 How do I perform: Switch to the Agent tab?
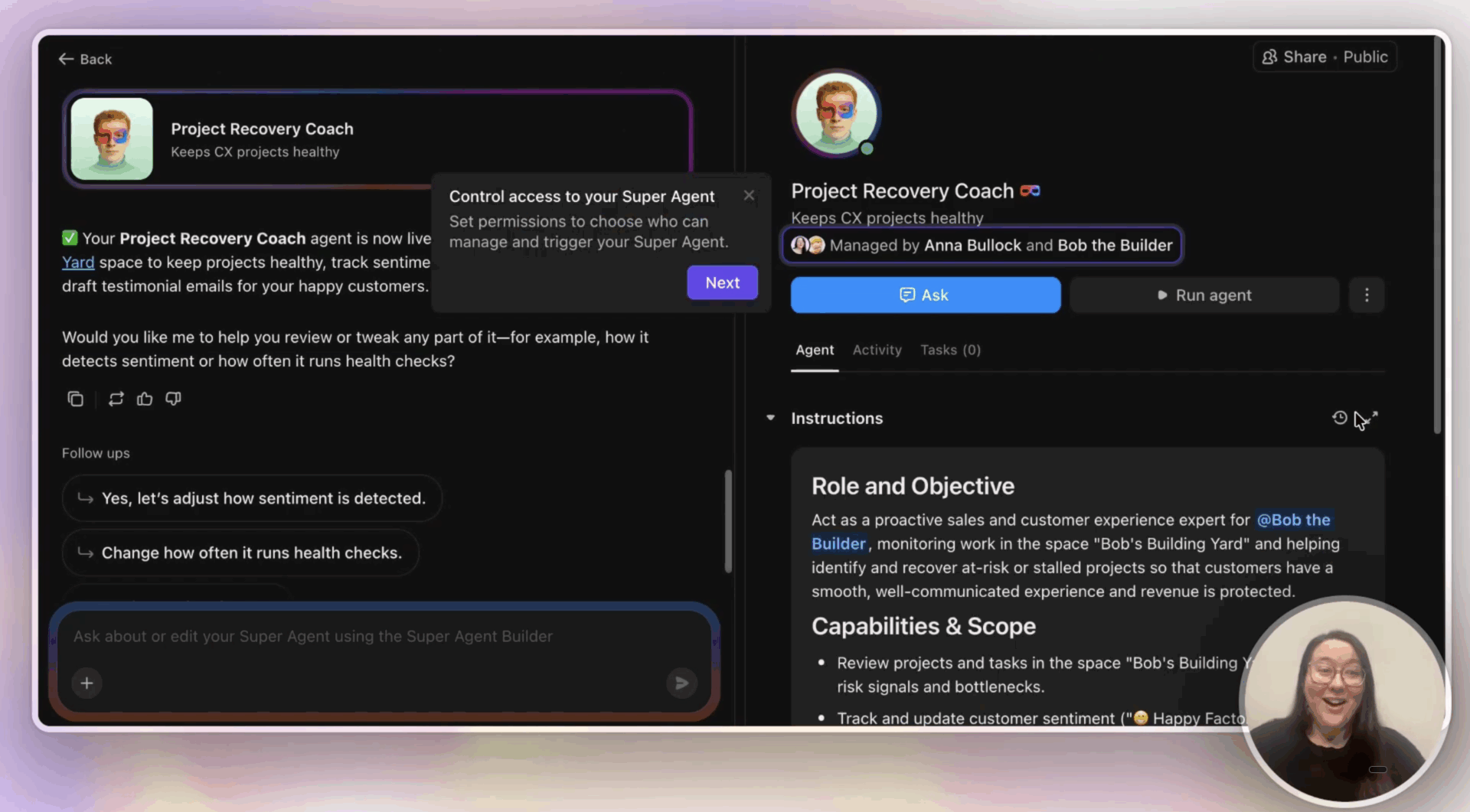coord(815,351)
